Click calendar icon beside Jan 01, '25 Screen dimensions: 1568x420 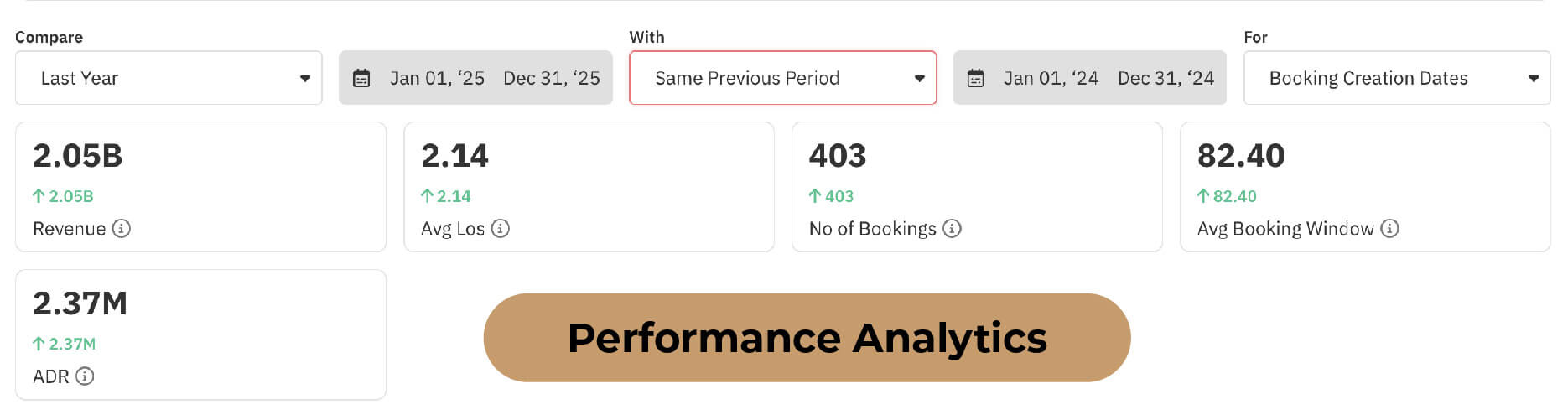pyautogui.click(x=361, y=79)
